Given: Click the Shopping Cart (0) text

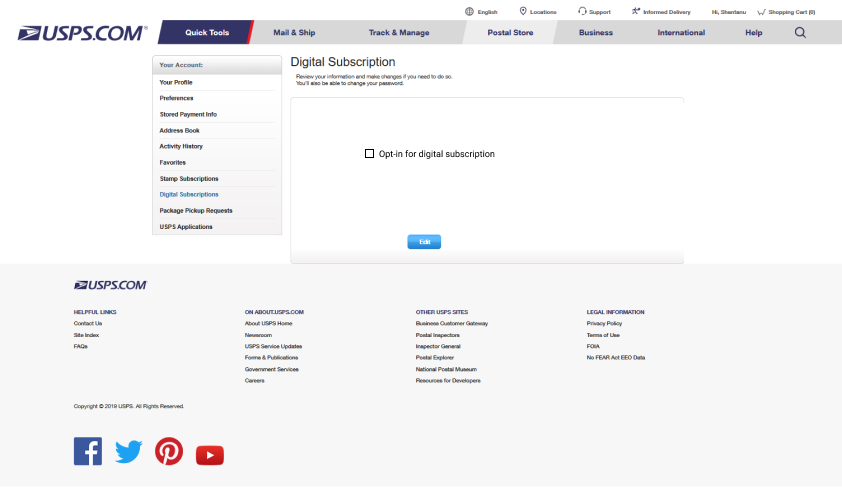Looking at the screenshot, I should point(792,12).
